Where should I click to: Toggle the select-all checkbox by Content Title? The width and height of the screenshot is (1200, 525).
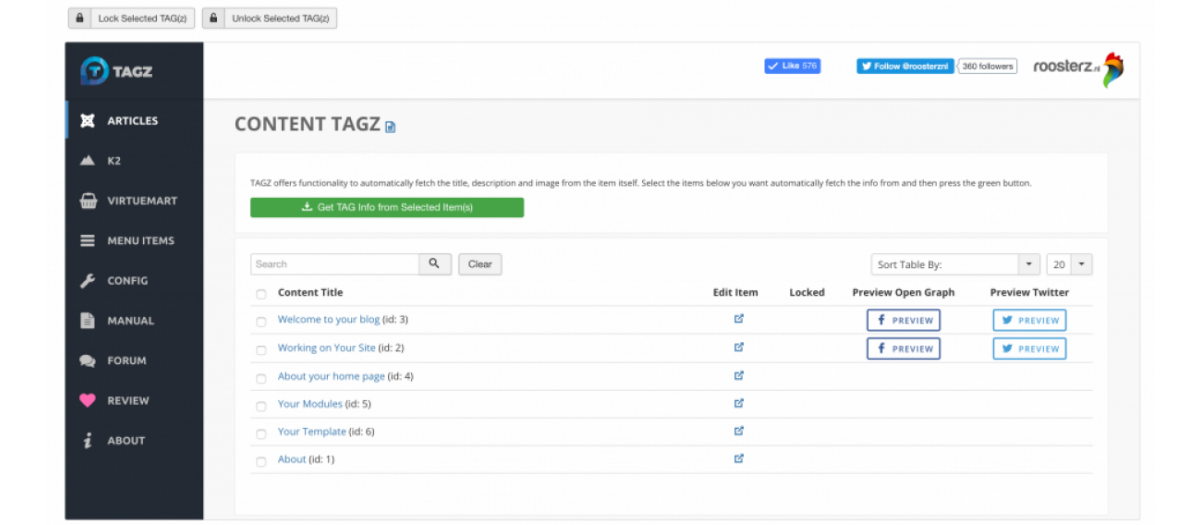[261, 294]
